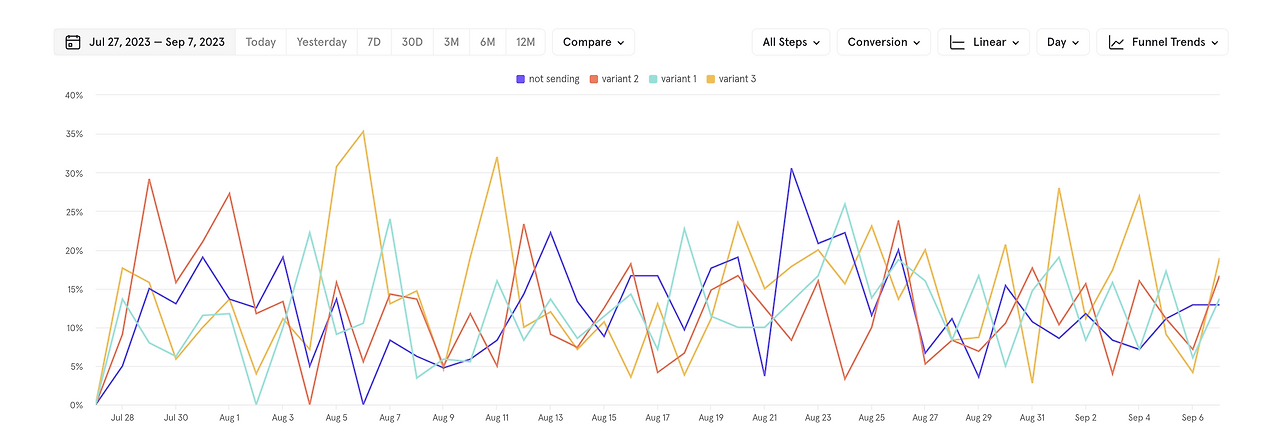Expand the Linear scale chevron
This screenshot has height=443, width=1280.
pos(1015,43)
